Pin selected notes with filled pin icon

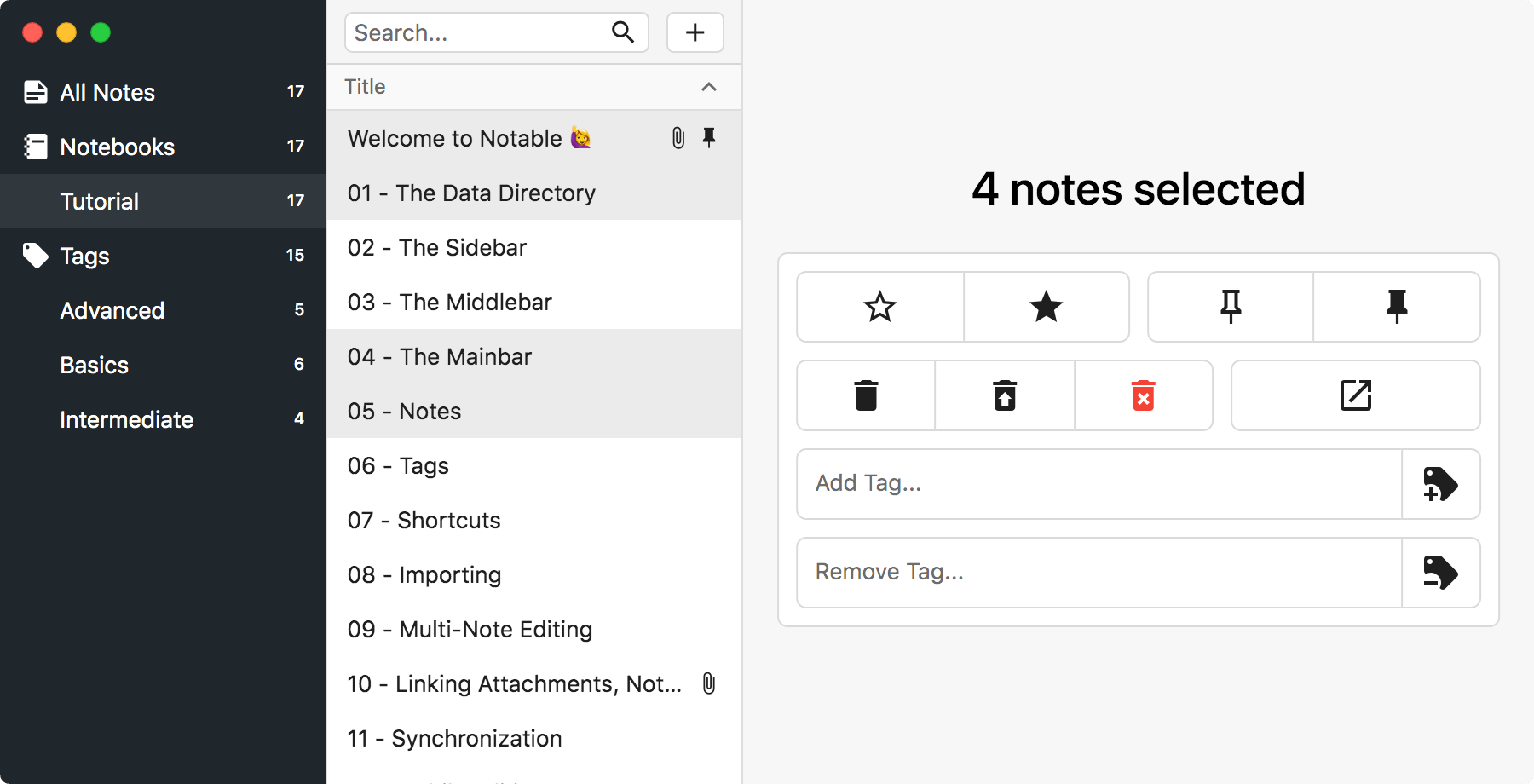tap(1396, 307)
